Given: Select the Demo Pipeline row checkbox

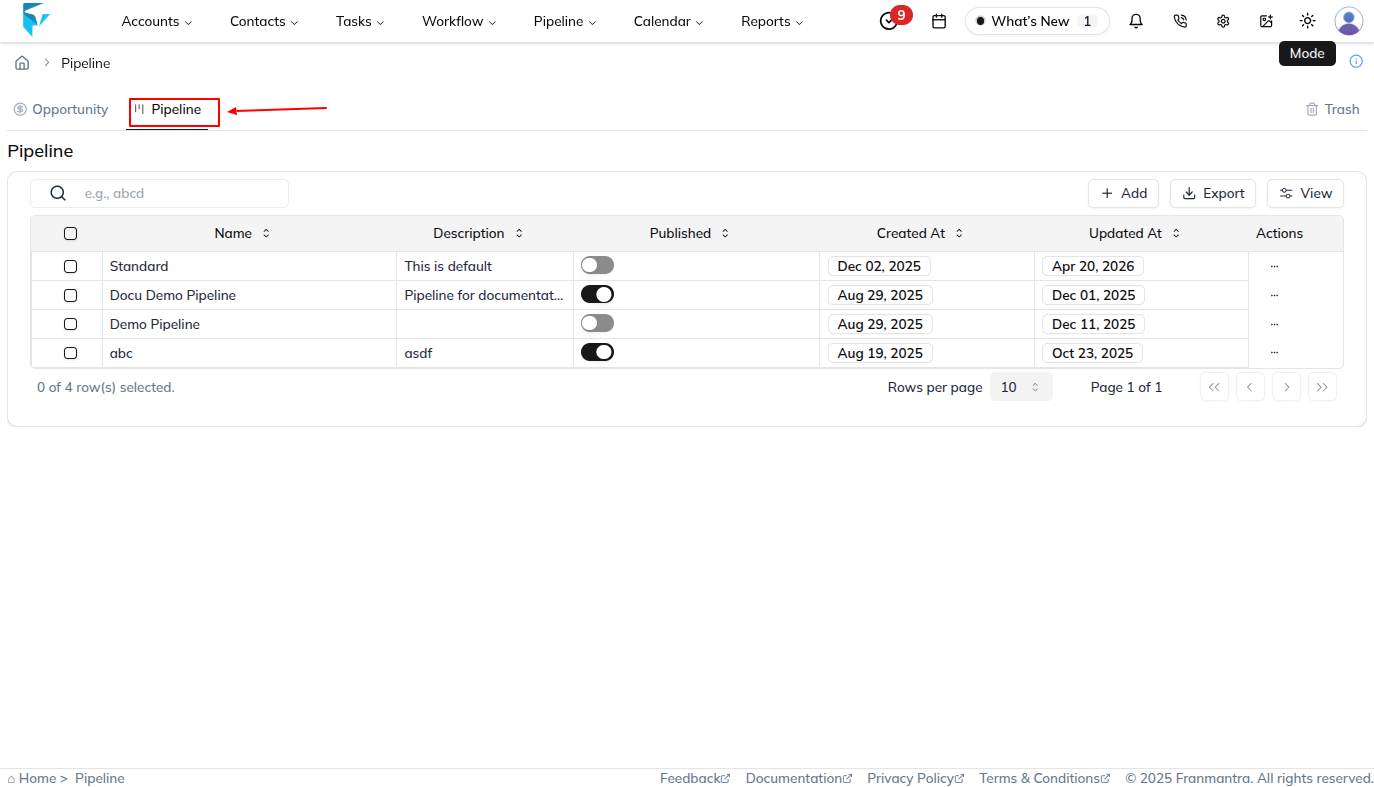Looking at the screenshot, I should pyautogui.click(x=70, y=324).
